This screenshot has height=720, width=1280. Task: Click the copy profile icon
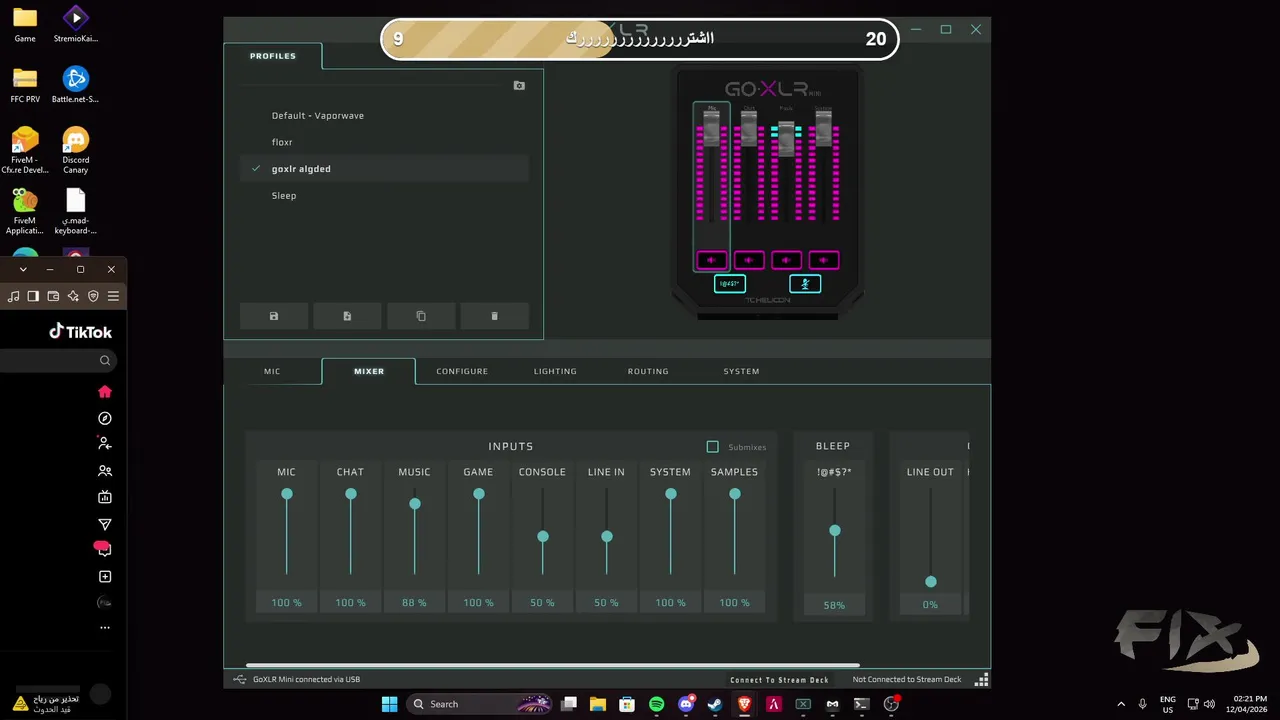421,316
